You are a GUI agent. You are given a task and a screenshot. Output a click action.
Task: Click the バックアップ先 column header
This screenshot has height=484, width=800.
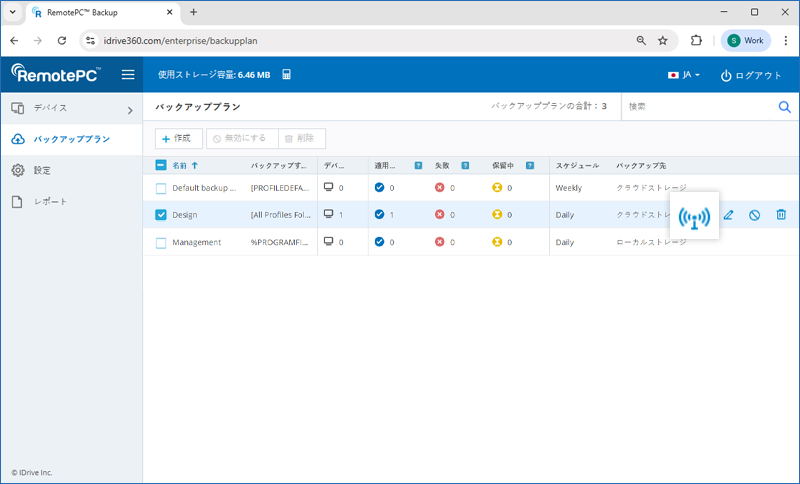pyautogui.click(x=641, y=165)
